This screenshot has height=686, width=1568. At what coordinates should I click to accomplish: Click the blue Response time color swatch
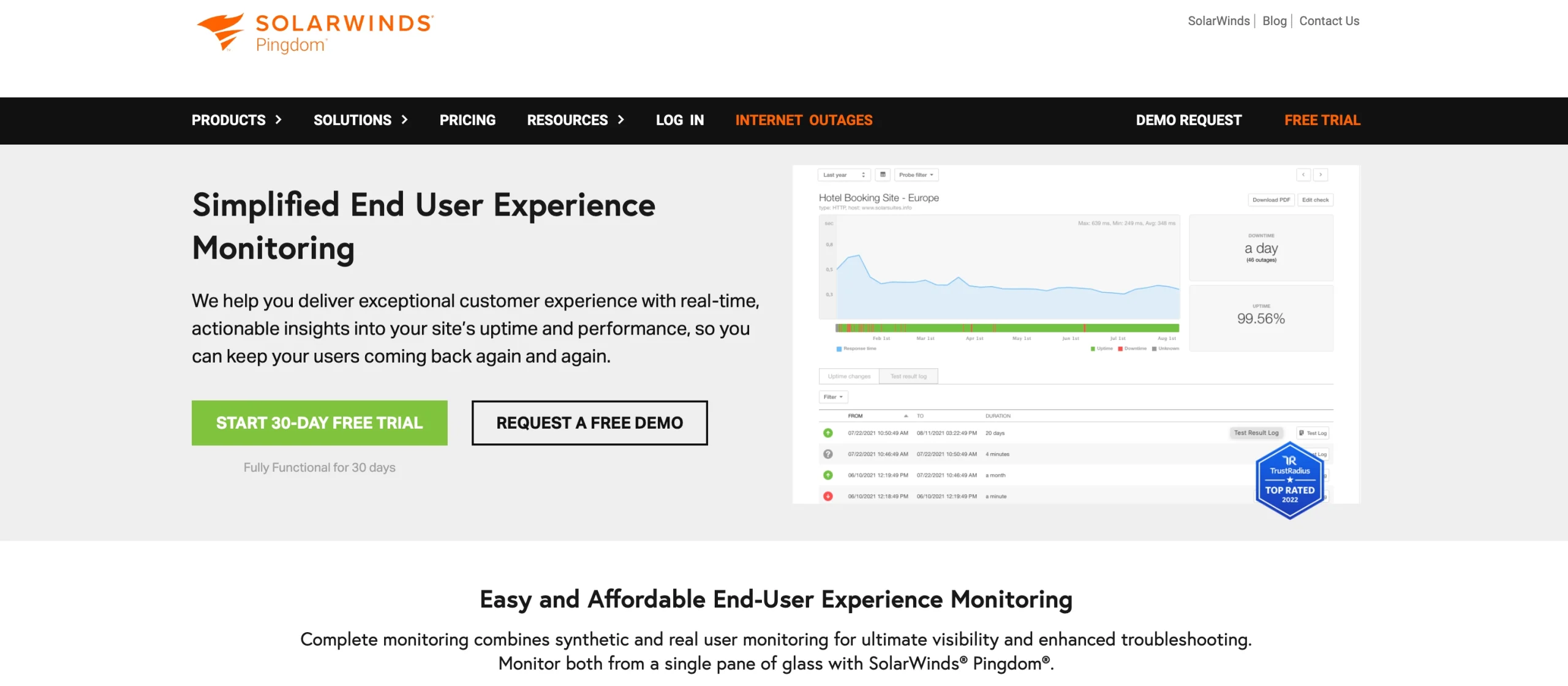tap(839, 349)
